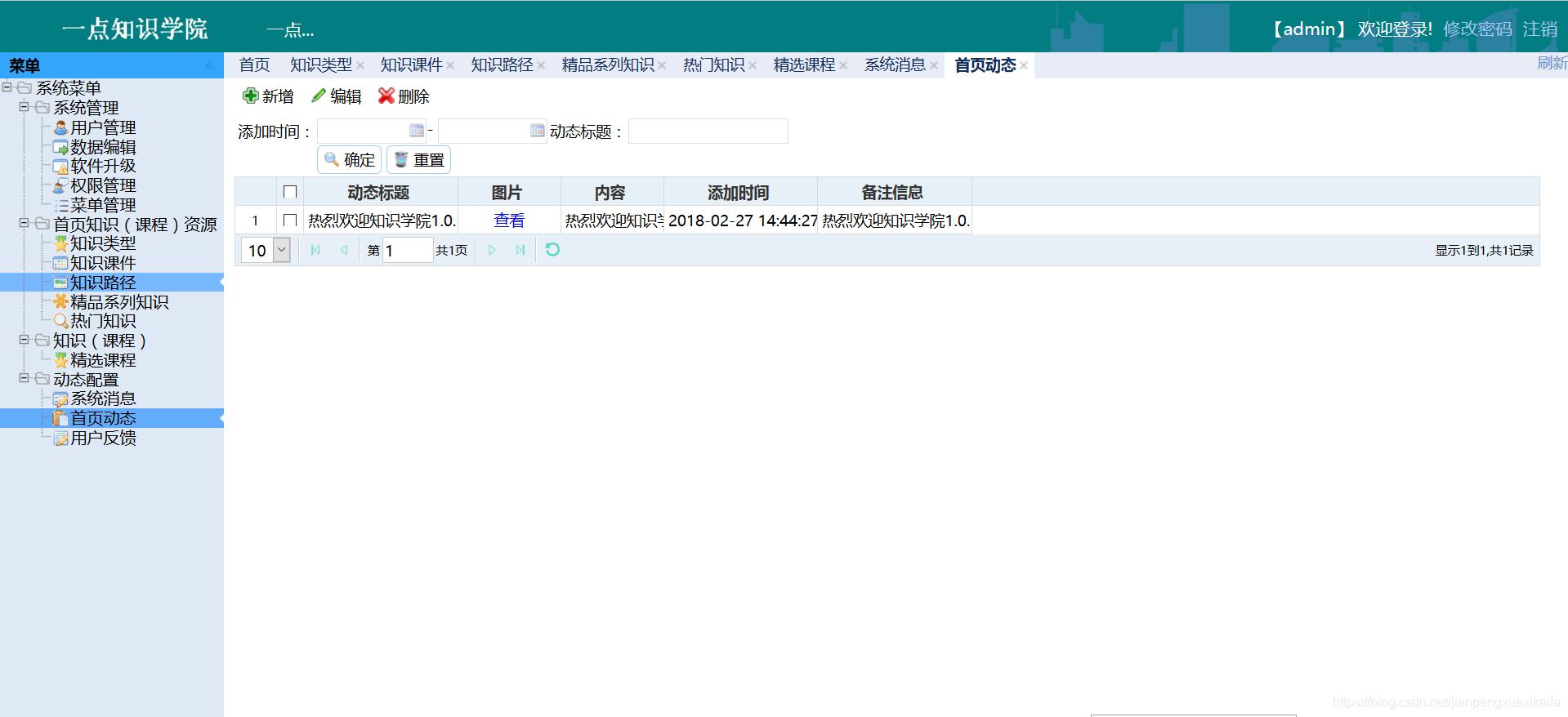Click the 2018-02-27 14:44:27 cell
The width and height of the screenshot is (1568, 717).
(x=741, y=220)
